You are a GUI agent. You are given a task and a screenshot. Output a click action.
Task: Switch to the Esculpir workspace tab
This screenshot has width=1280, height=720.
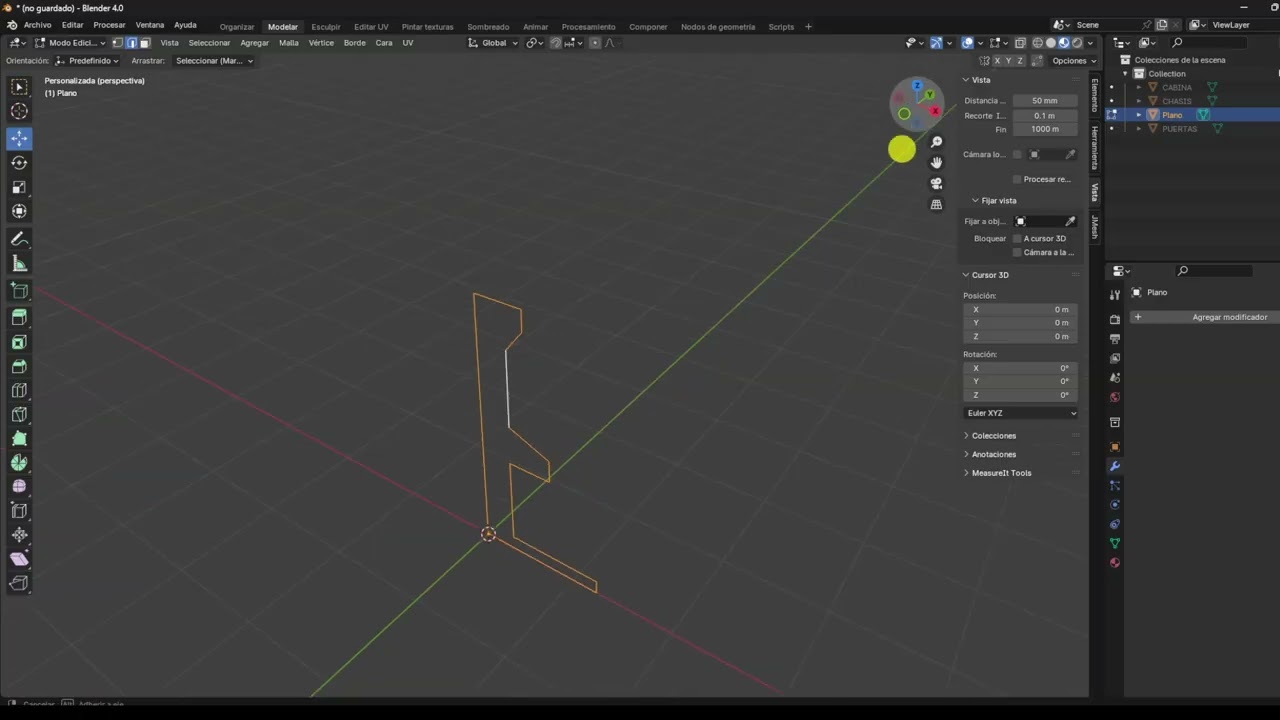coord(325,27)
